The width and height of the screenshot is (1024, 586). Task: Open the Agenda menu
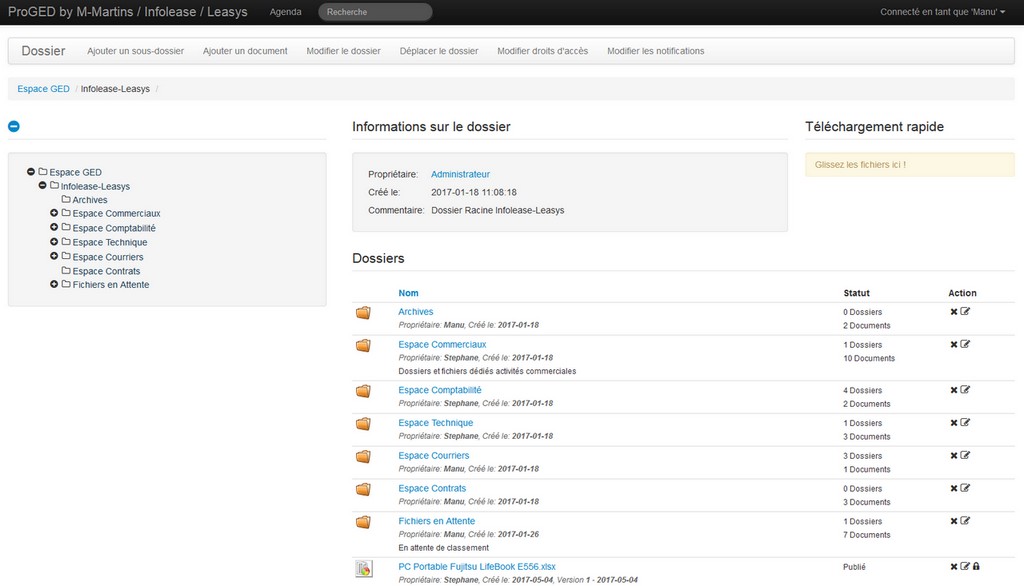coord(286,12)
